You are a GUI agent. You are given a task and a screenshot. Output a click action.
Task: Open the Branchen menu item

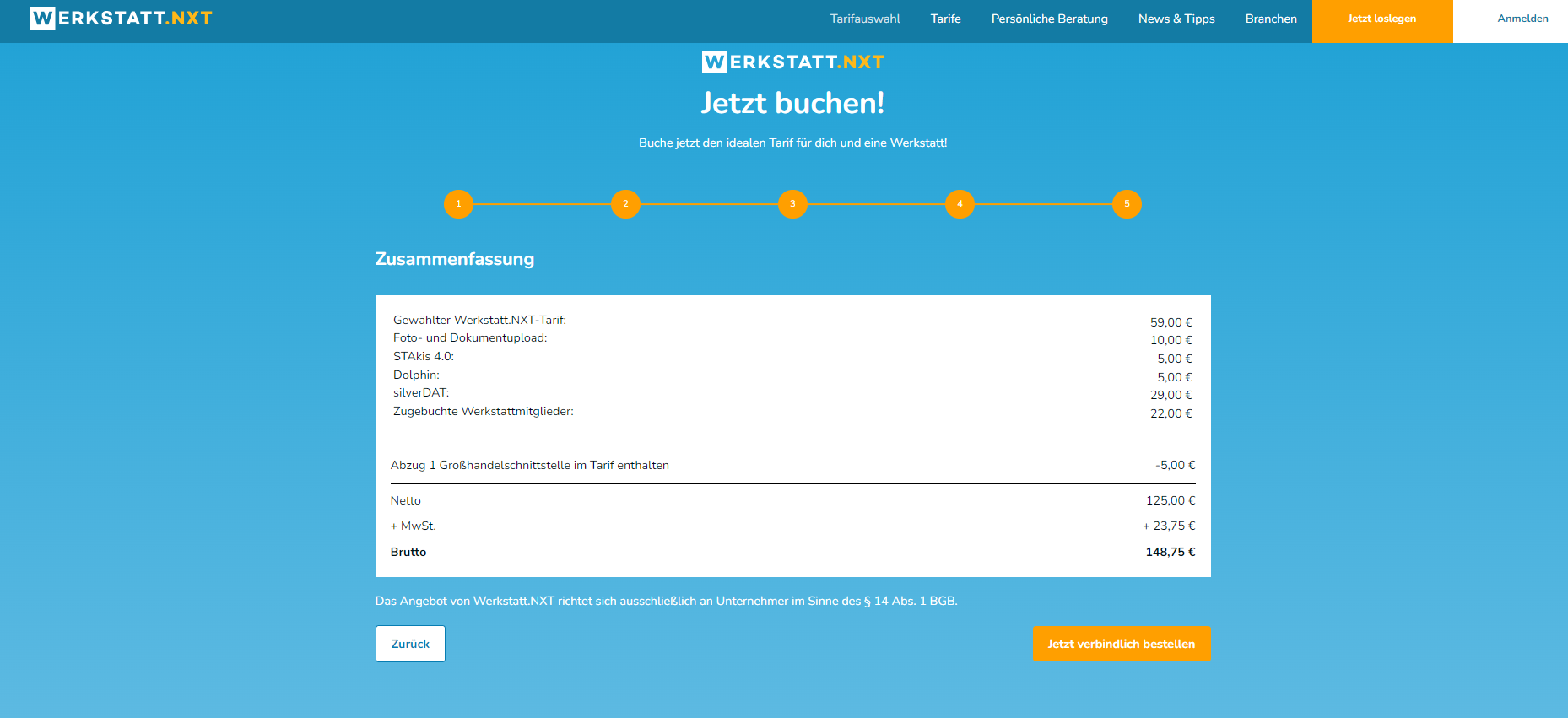coord(1271,19)
